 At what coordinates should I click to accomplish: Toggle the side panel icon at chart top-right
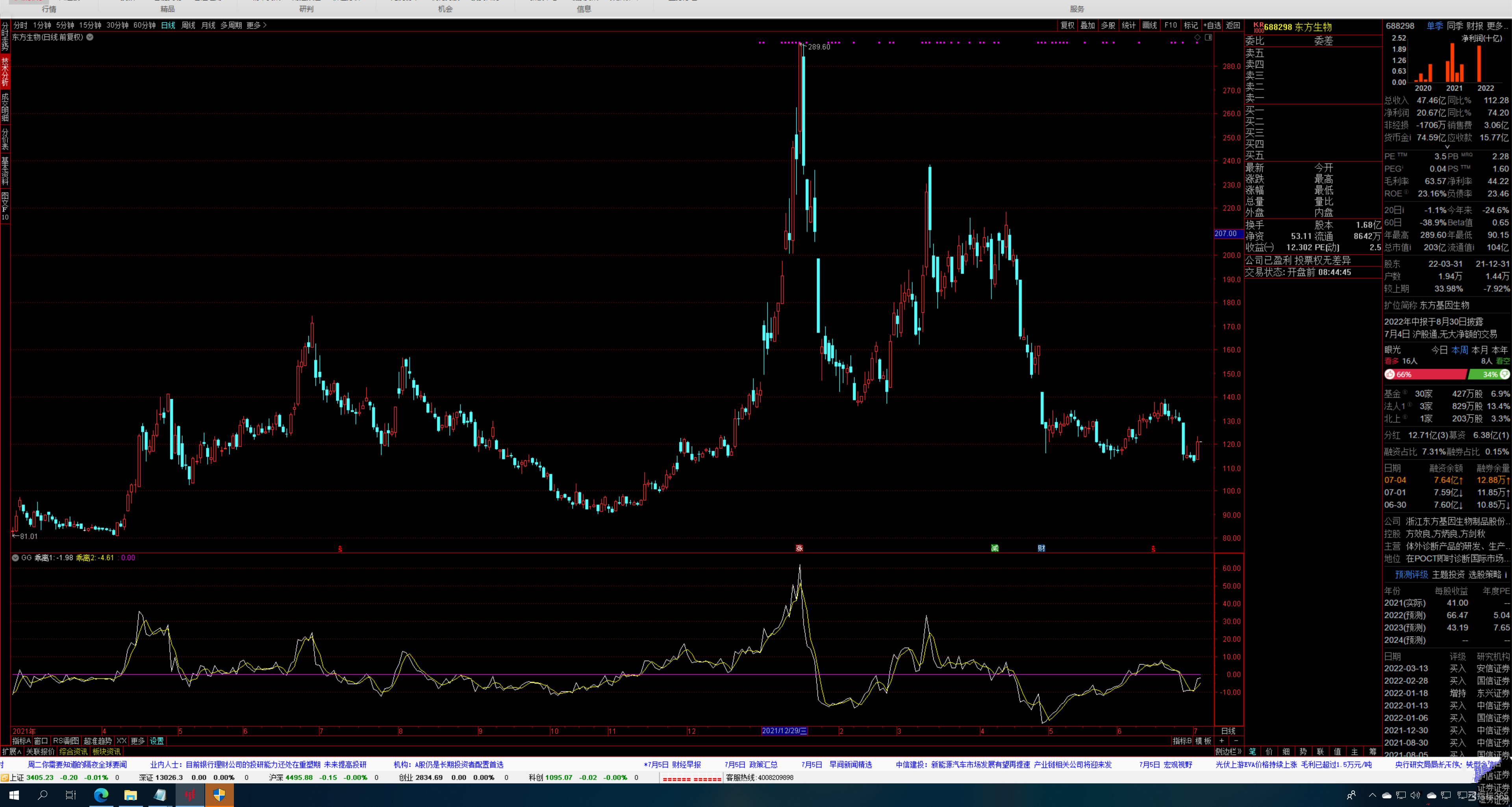(1208, 37)
